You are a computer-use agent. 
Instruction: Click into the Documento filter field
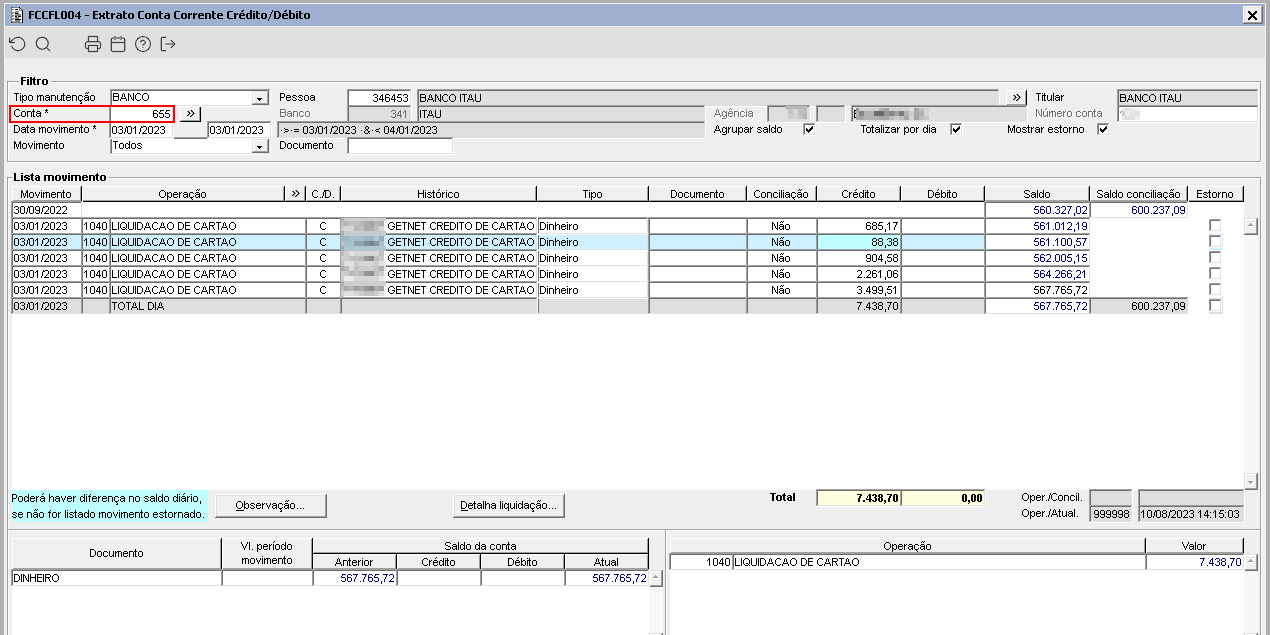point(400,146)
